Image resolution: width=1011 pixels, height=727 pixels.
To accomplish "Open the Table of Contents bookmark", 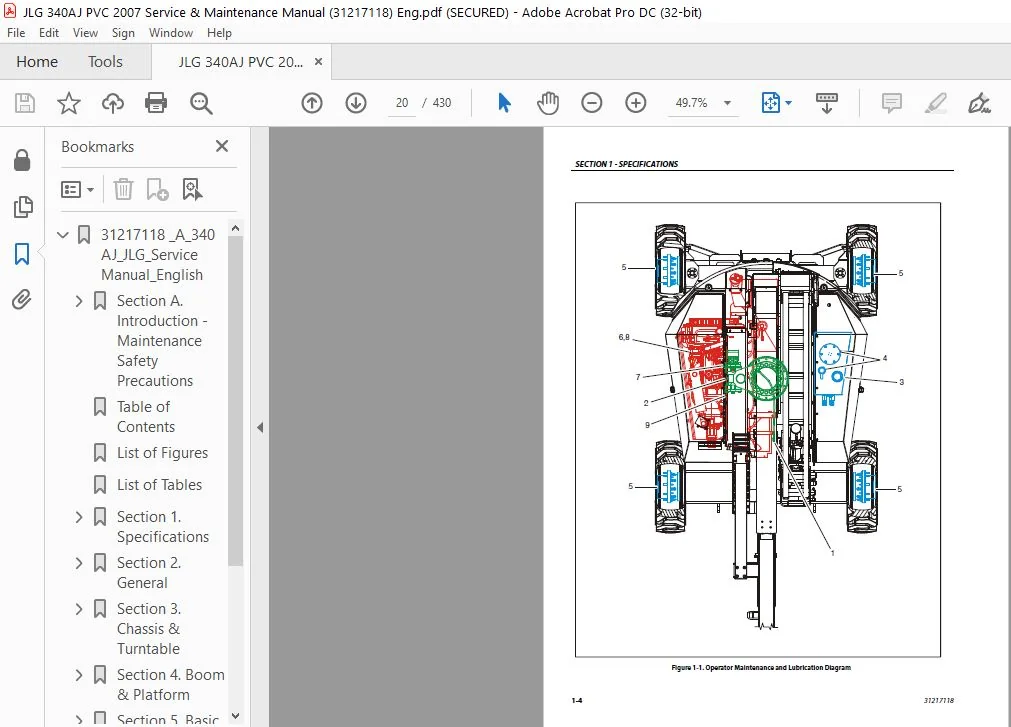I will tap(146, 416).
